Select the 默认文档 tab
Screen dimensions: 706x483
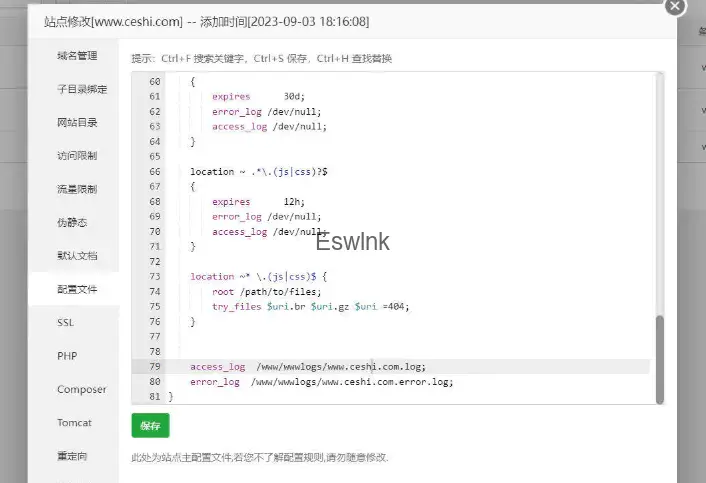(x=77, y=256)
